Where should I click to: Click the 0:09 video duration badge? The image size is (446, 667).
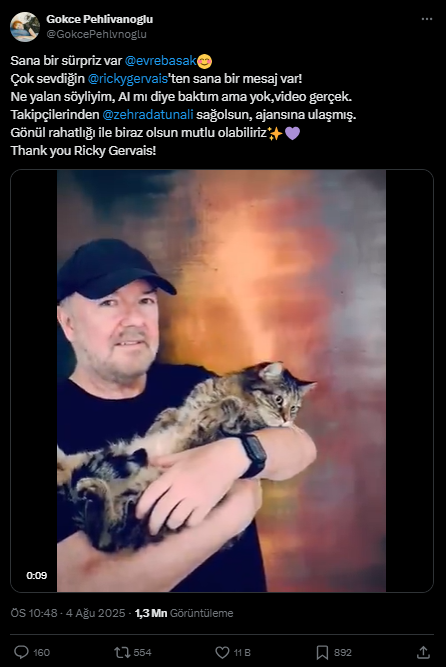pos(37,576)
